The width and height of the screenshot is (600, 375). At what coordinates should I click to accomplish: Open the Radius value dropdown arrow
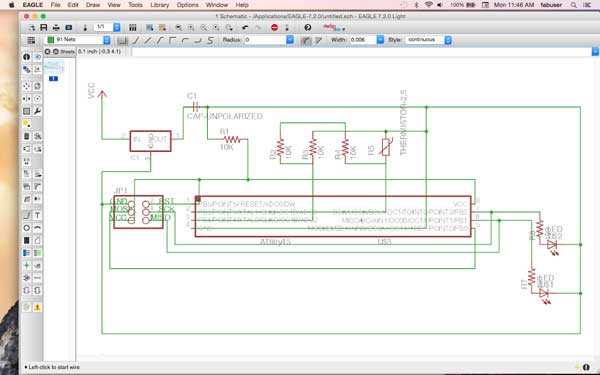[x=290, y=40]
